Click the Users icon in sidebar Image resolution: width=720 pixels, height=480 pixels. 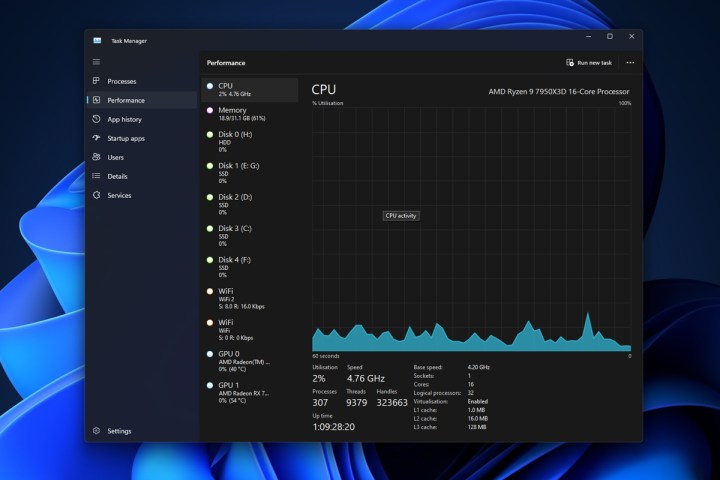(x=96, y=157)
